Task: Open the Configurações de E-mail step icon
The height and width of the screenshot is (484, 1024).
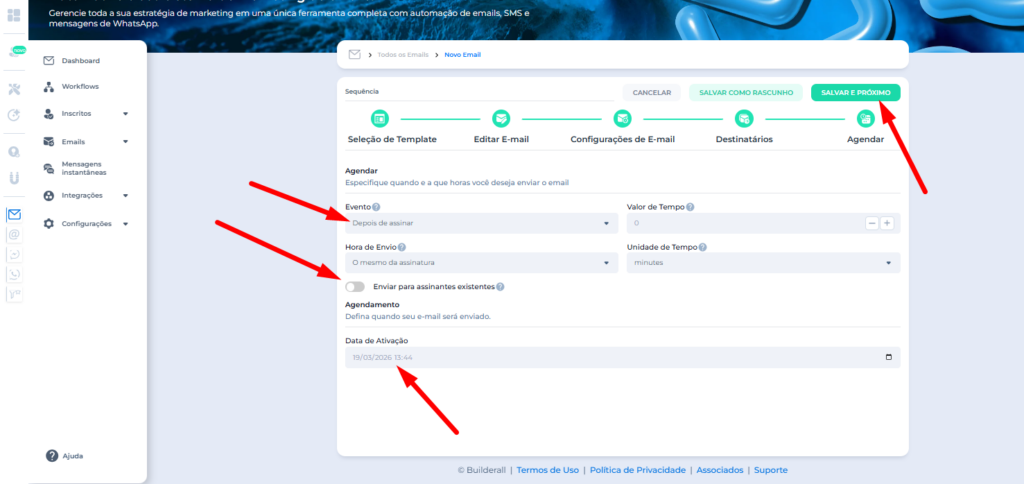Action: point(622,119)
